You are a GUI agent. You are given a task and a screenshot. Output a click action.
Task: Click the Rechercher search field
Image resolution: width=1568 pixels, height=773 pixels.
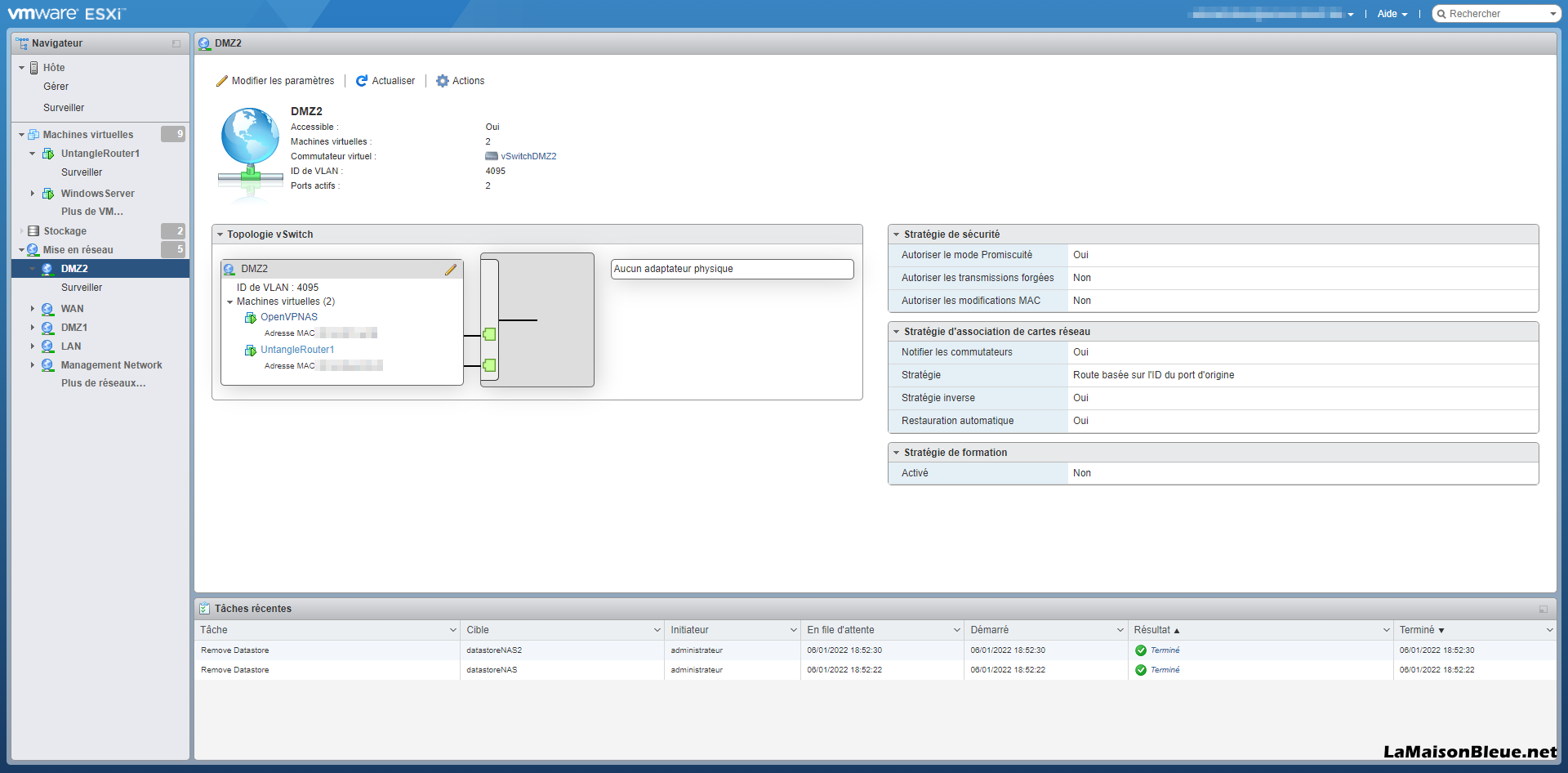[x=1496, y=14]
